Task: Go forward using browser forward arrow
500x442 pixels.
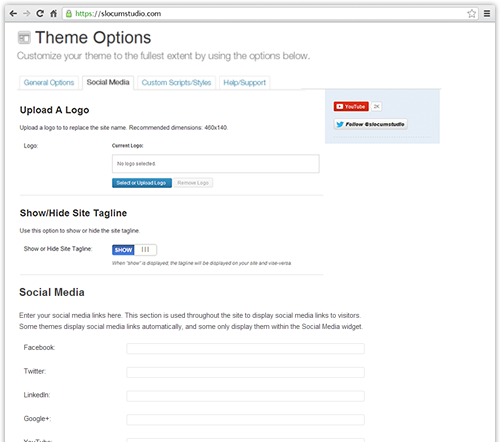Action: tap(27, 14)
